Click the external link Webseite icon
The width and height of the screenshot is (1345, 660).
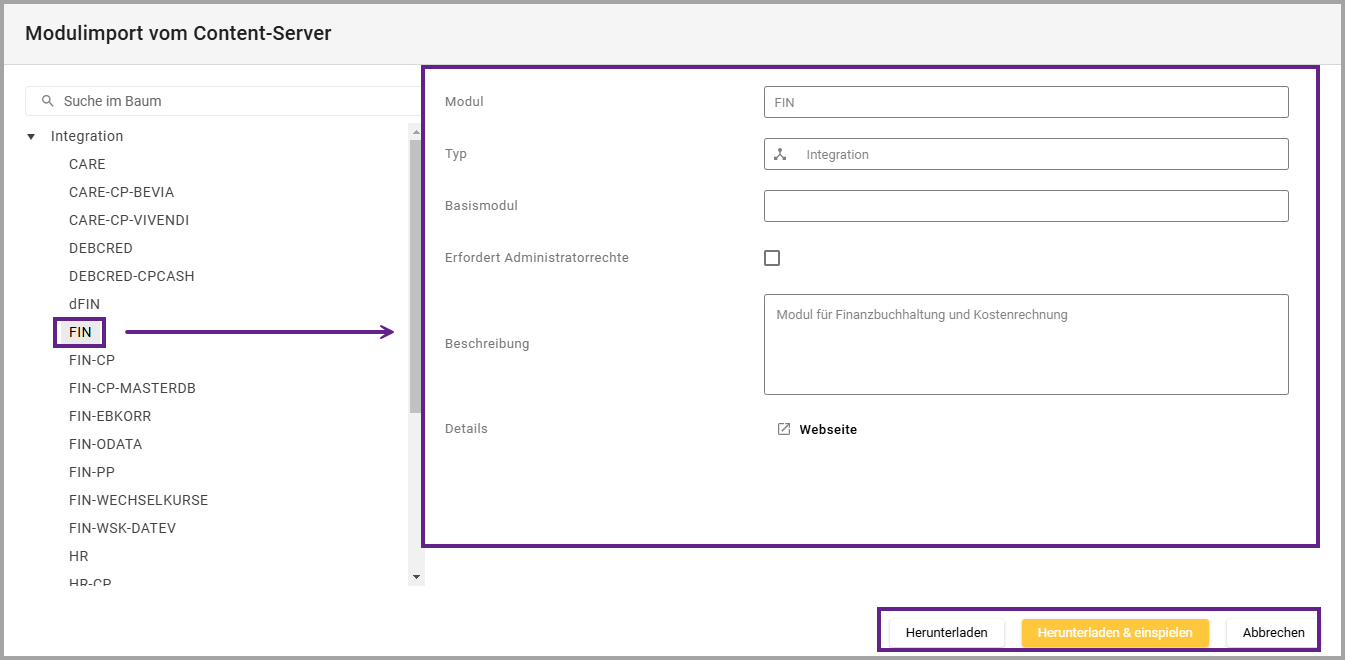(x=784, y=429)
